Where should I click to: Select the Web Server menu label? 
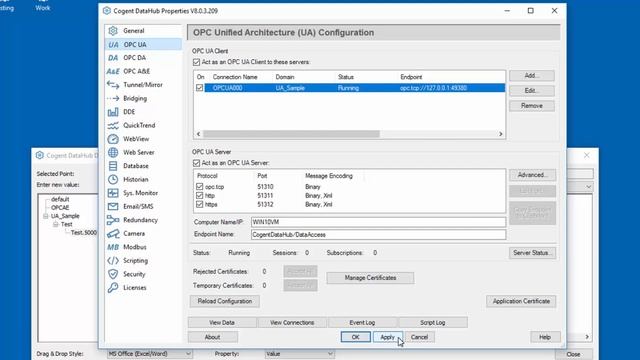(139, 152)
